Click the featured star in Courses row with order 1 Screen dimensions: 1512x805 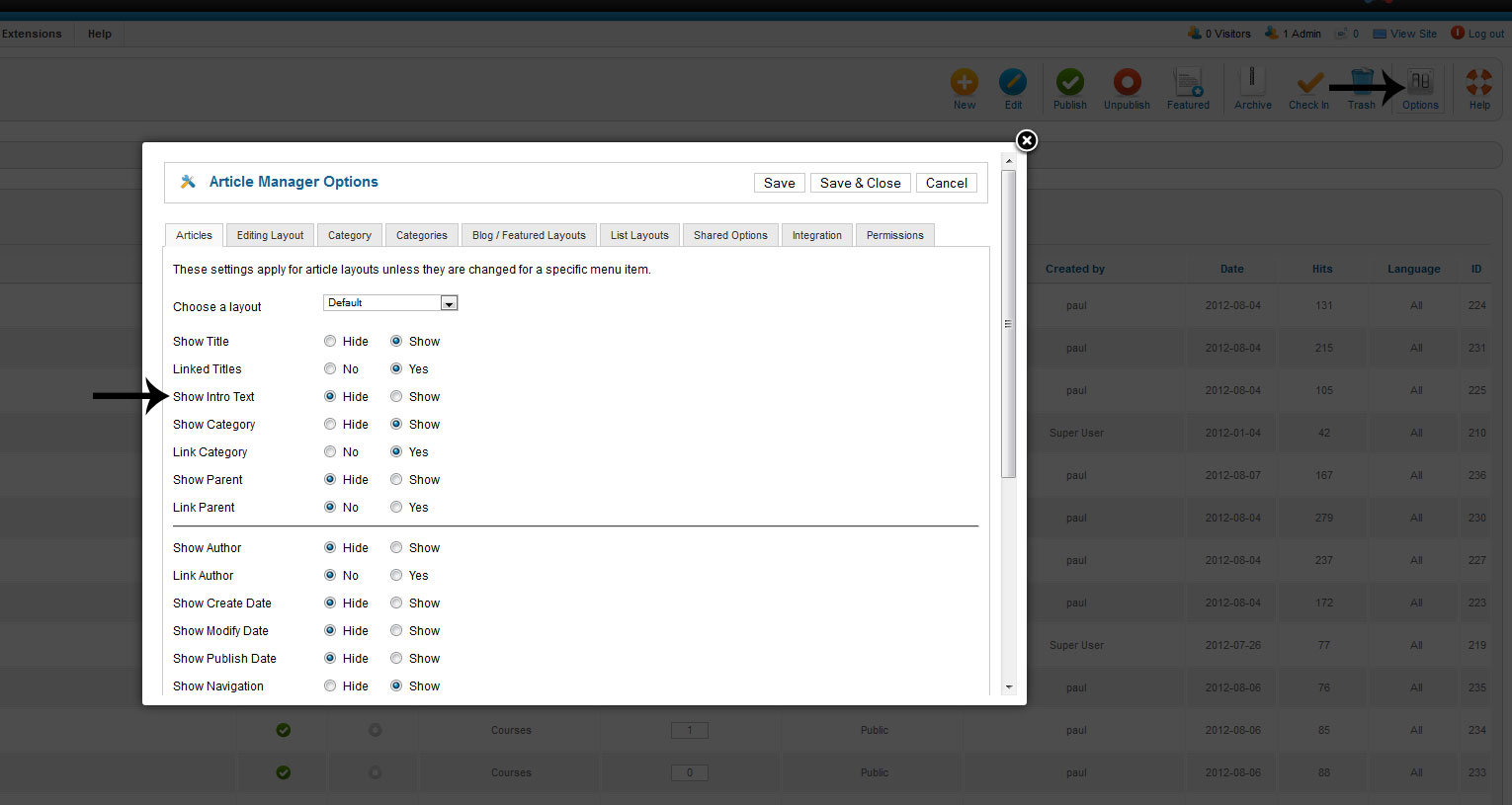point(375,730)
